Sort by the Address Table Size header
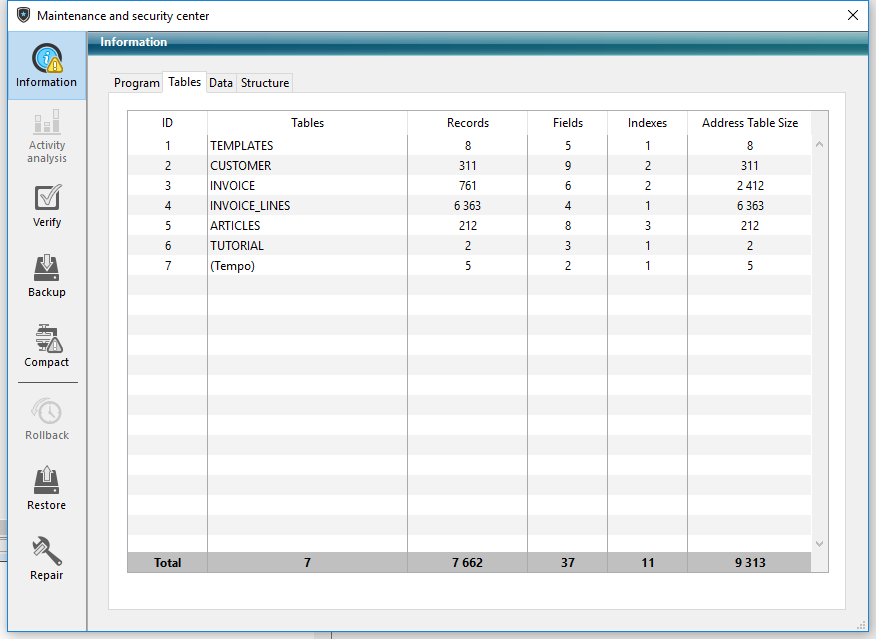The height and width of the screenshot is (639, 876). click(x=749, y=123)
